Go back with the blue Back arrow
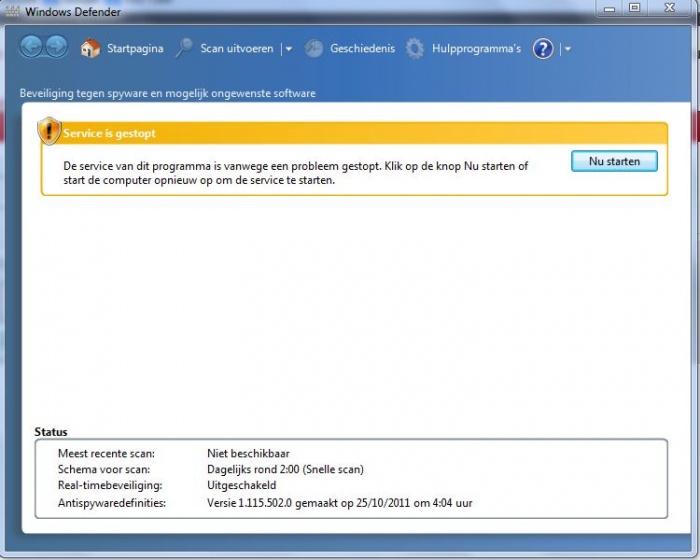Viewport: 700px width, 560px height. 31,47
